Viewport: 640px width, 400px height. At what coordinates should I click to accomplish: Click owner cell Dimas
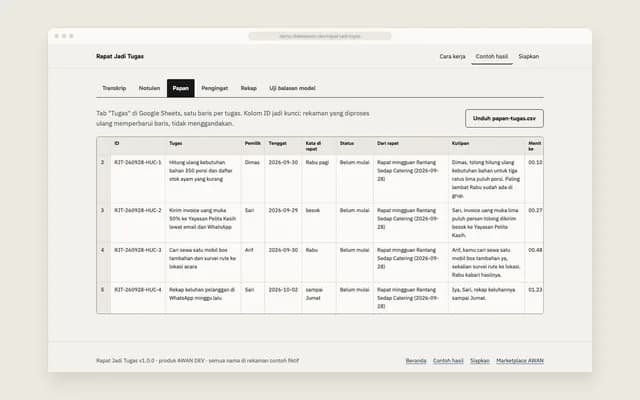click(x=253, y=179)
